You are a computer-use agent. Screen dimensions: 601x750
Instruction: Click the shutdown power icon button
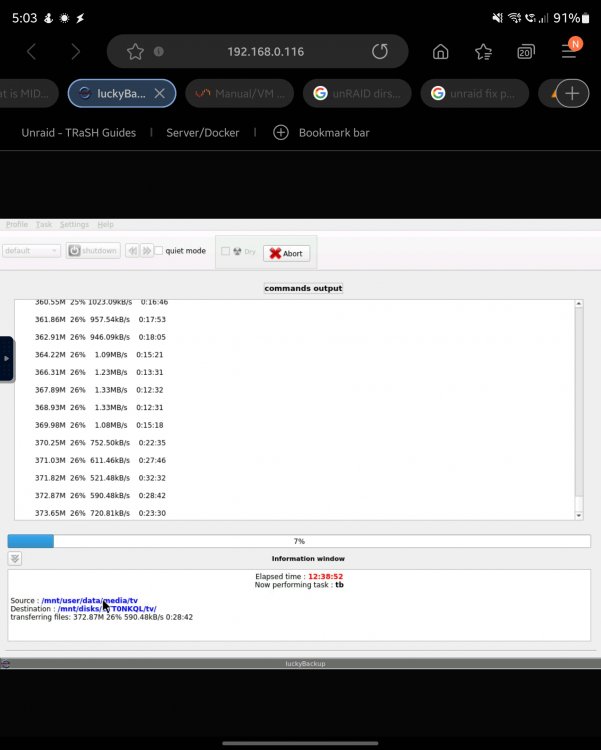pyautogui.click(x=74, y=250)
